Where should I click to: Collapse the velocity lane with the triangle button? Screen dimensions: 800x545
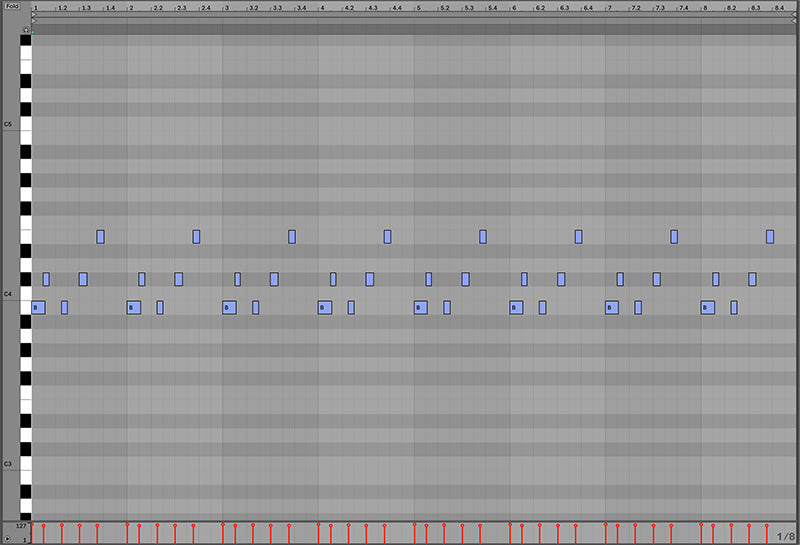coord(7,538)
